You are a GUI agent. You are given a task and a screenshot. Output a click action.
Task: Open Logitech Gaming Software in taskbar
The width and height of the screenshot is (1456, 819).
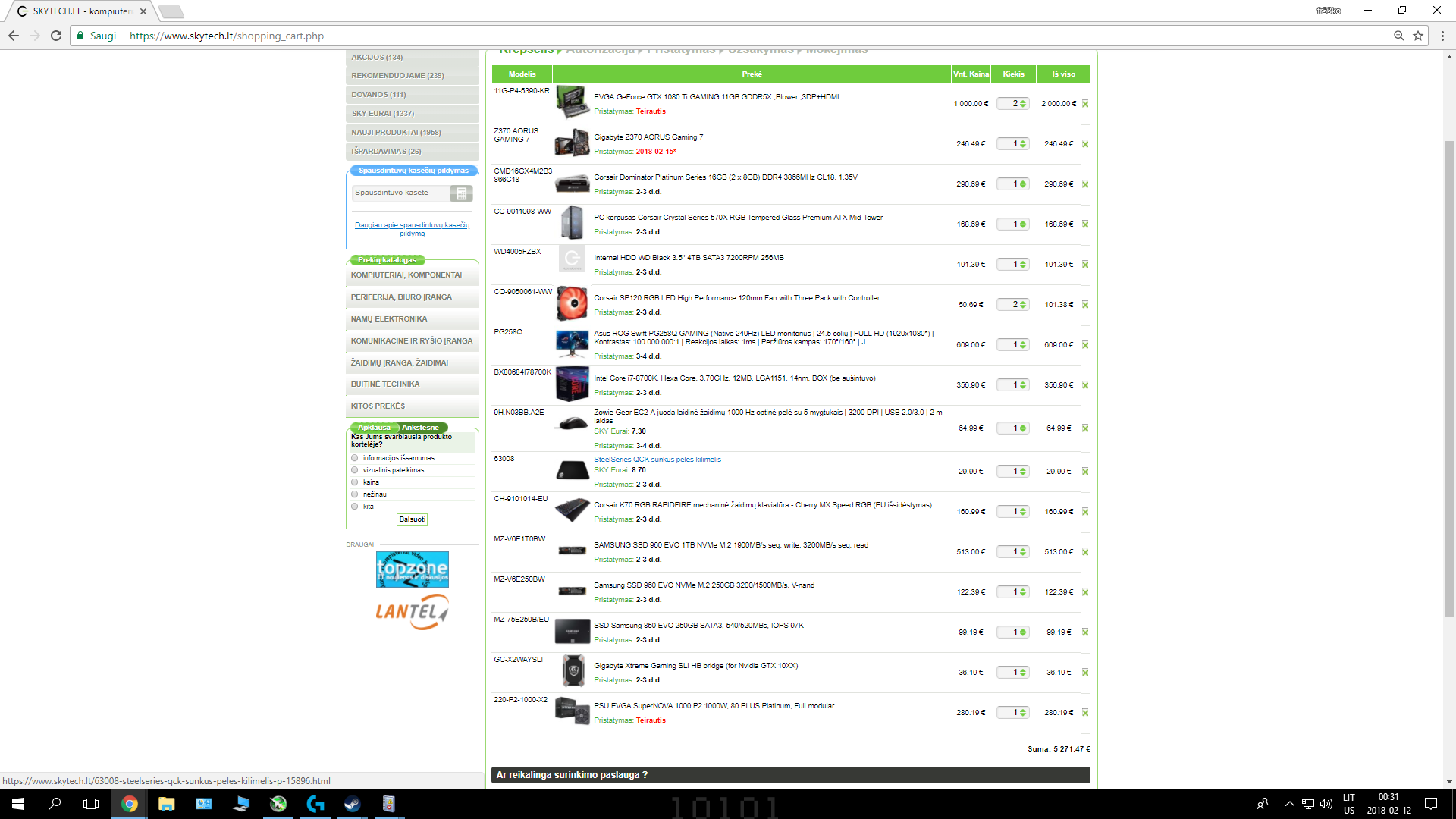tap(315, 804)
